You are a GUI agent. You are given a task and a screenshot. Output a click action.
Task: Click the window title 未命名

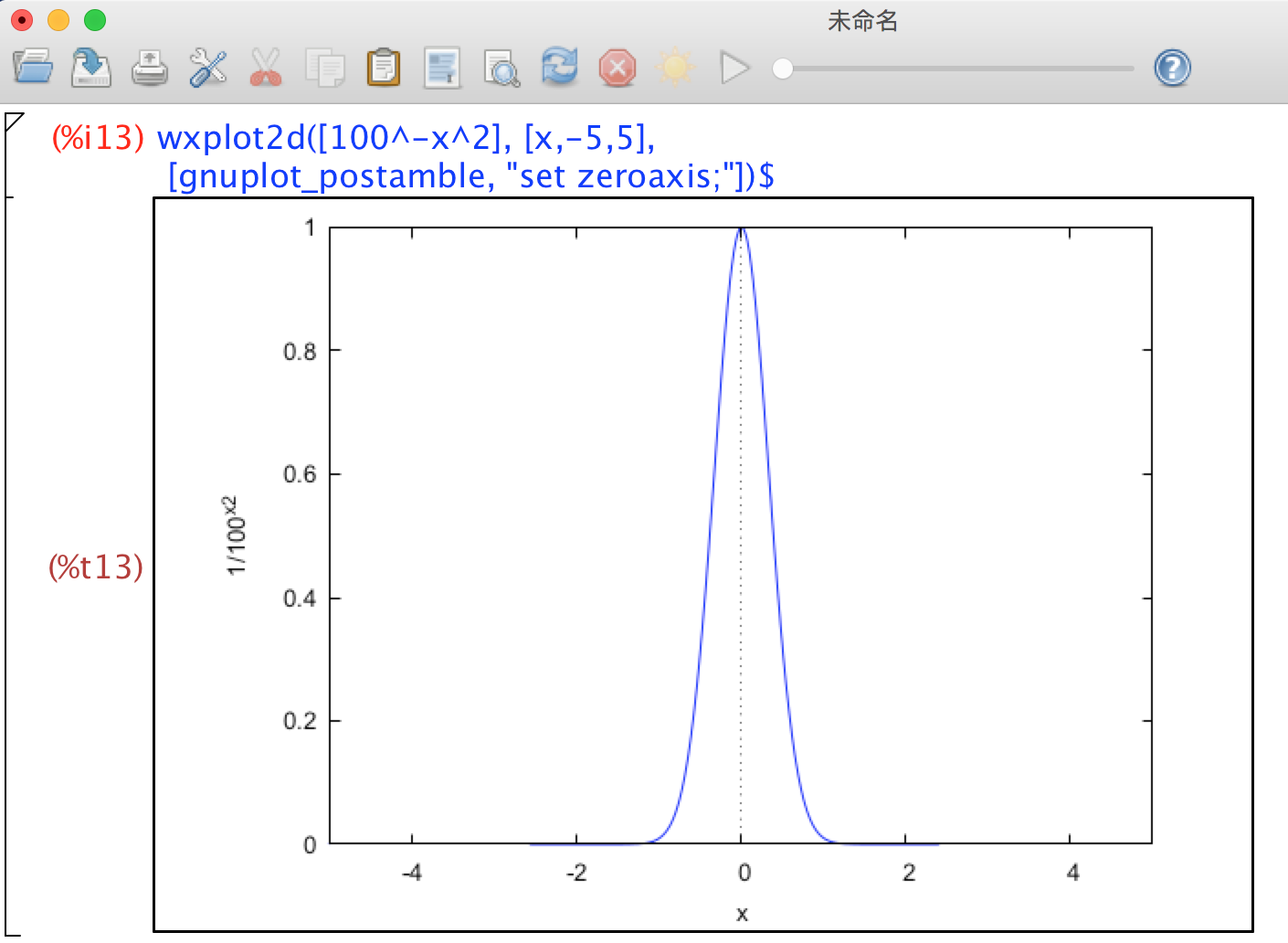[x=862, y=20]
